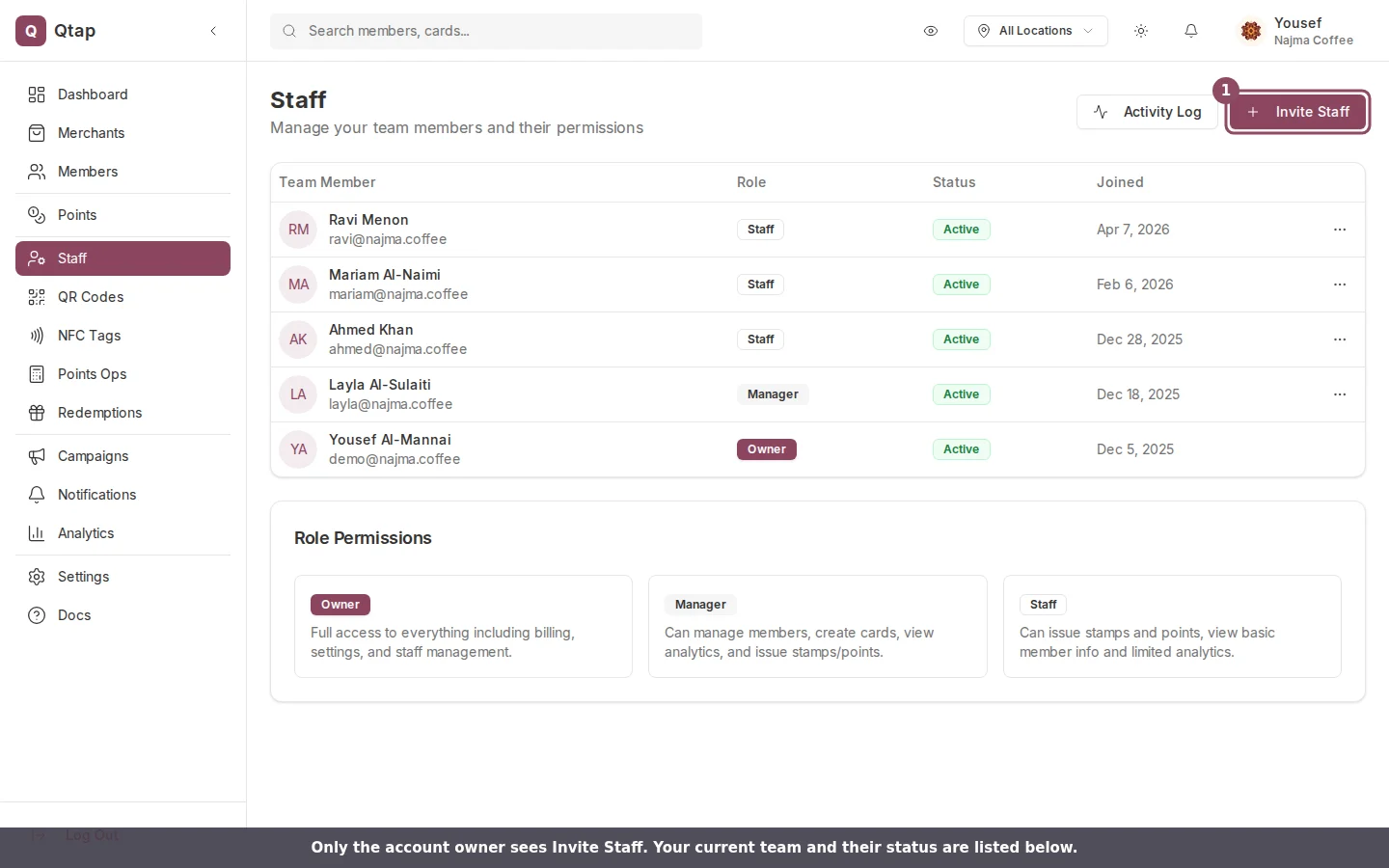The height and width of the screenshot is (868, 1389).
Task: Expand the All Locations dropdown
Action: tap(1035, 31)
